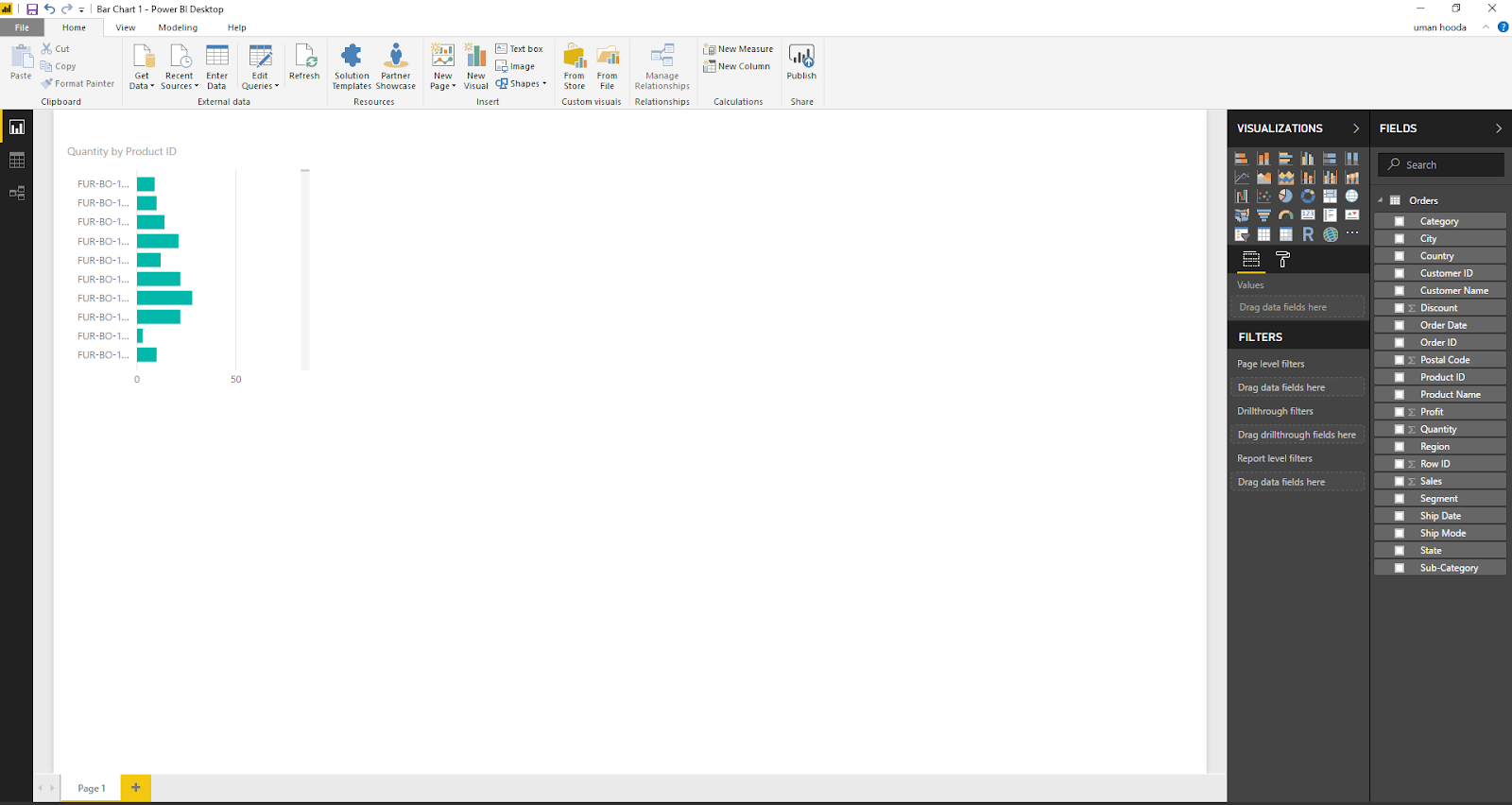
Task: Select the Ribbon chart visualization
Action: [x=1352, y=178]
